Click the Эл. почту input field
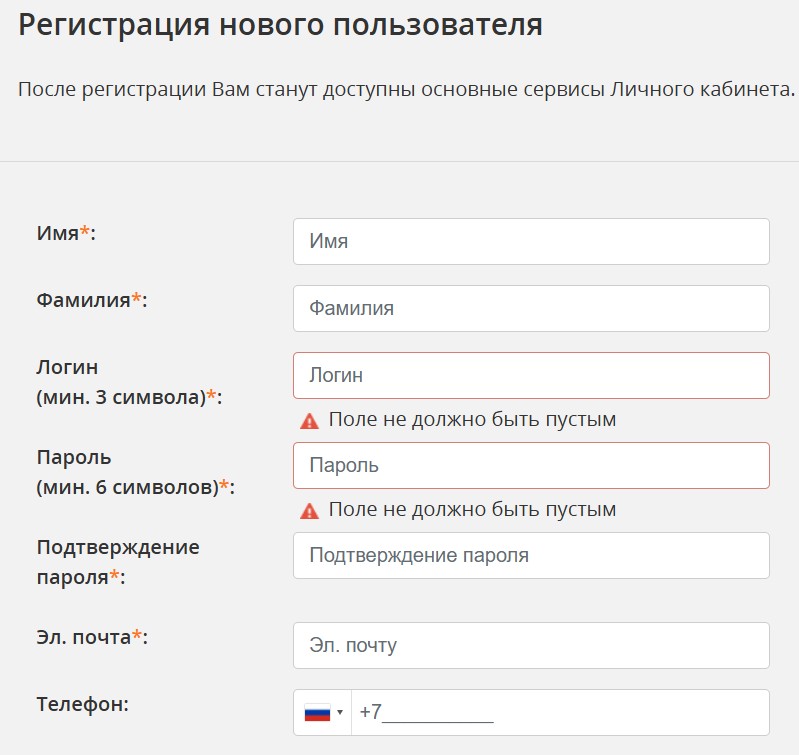This screenshot has width=799, height=755. pyautogui.click(x=531, y=645)
